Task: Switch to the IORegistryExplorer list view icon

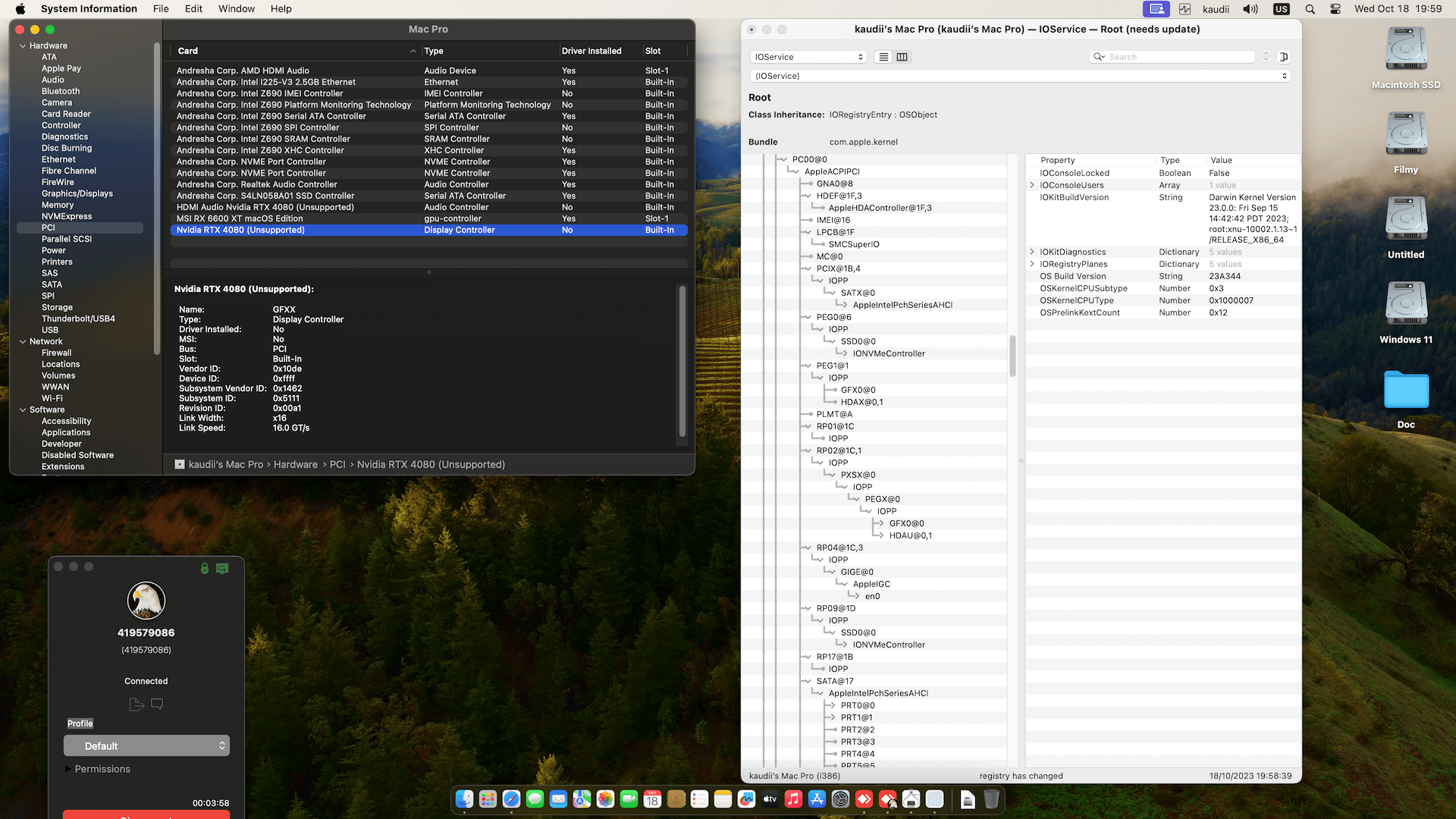Action: point(883,57)
